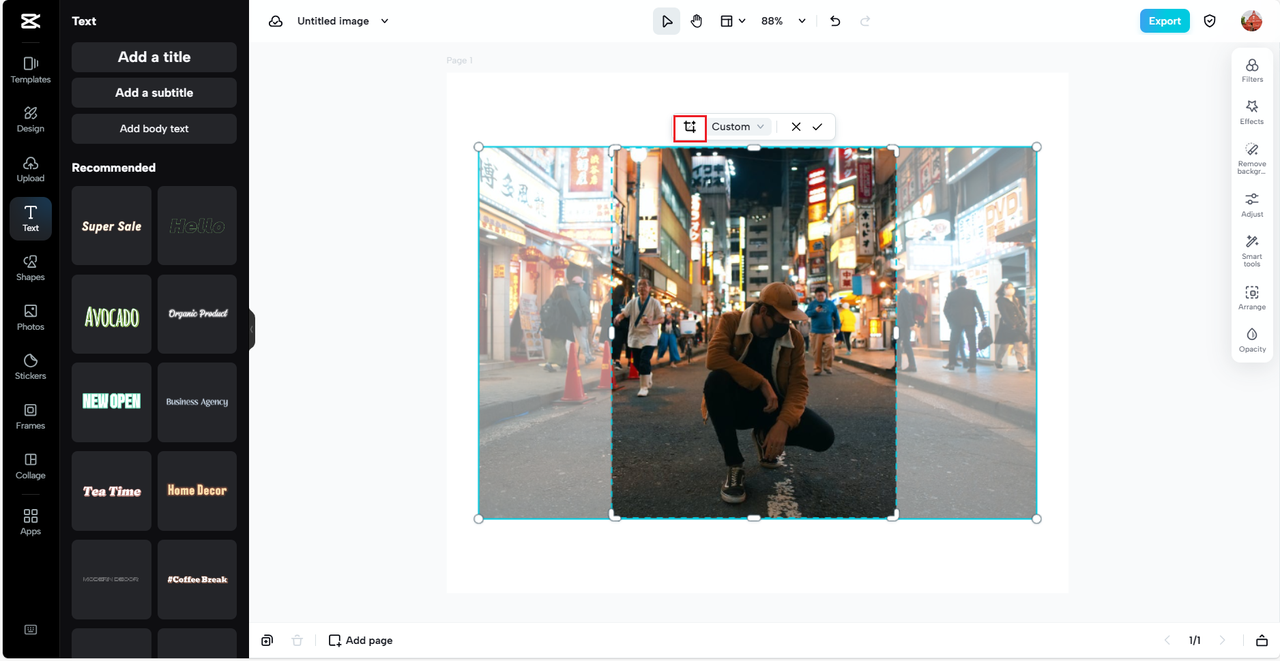Open the Effects panel
Image resolution: width=1280 pixels, height=661 pixels.
(x=1252, y=112)
